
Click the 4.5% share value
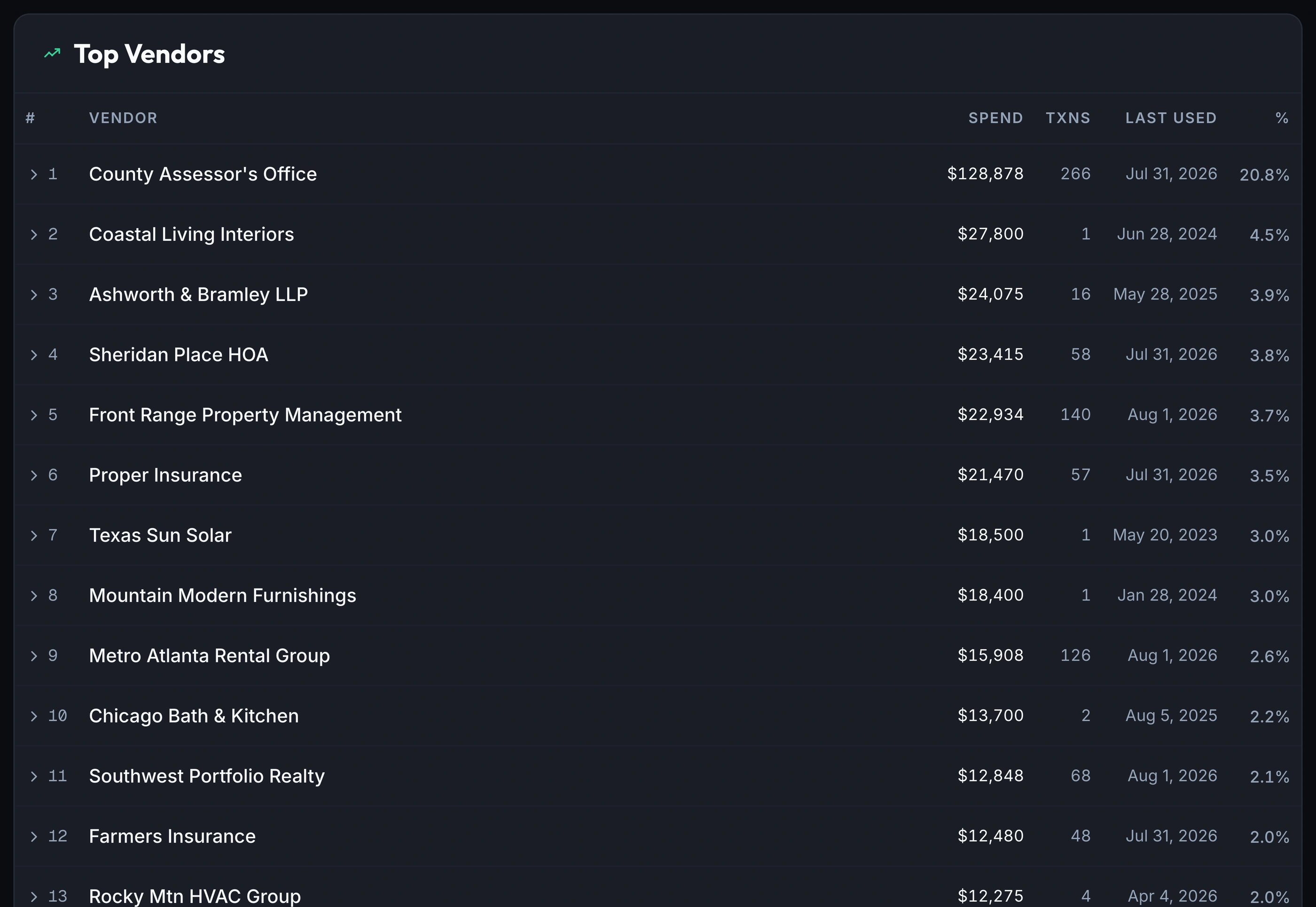pyautogui.click(x=1269, y=235)
